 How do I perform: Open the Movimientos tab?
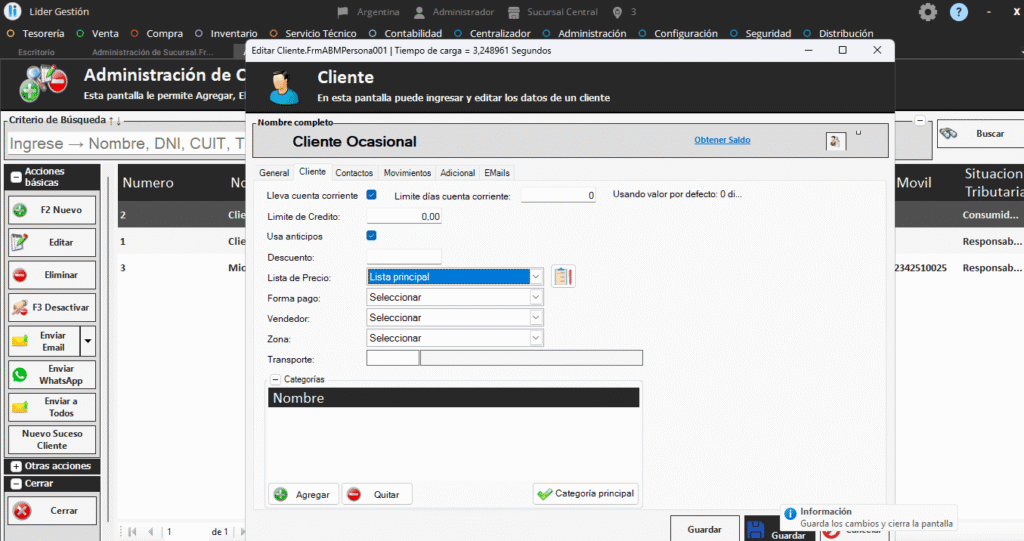tap(407, 173)
